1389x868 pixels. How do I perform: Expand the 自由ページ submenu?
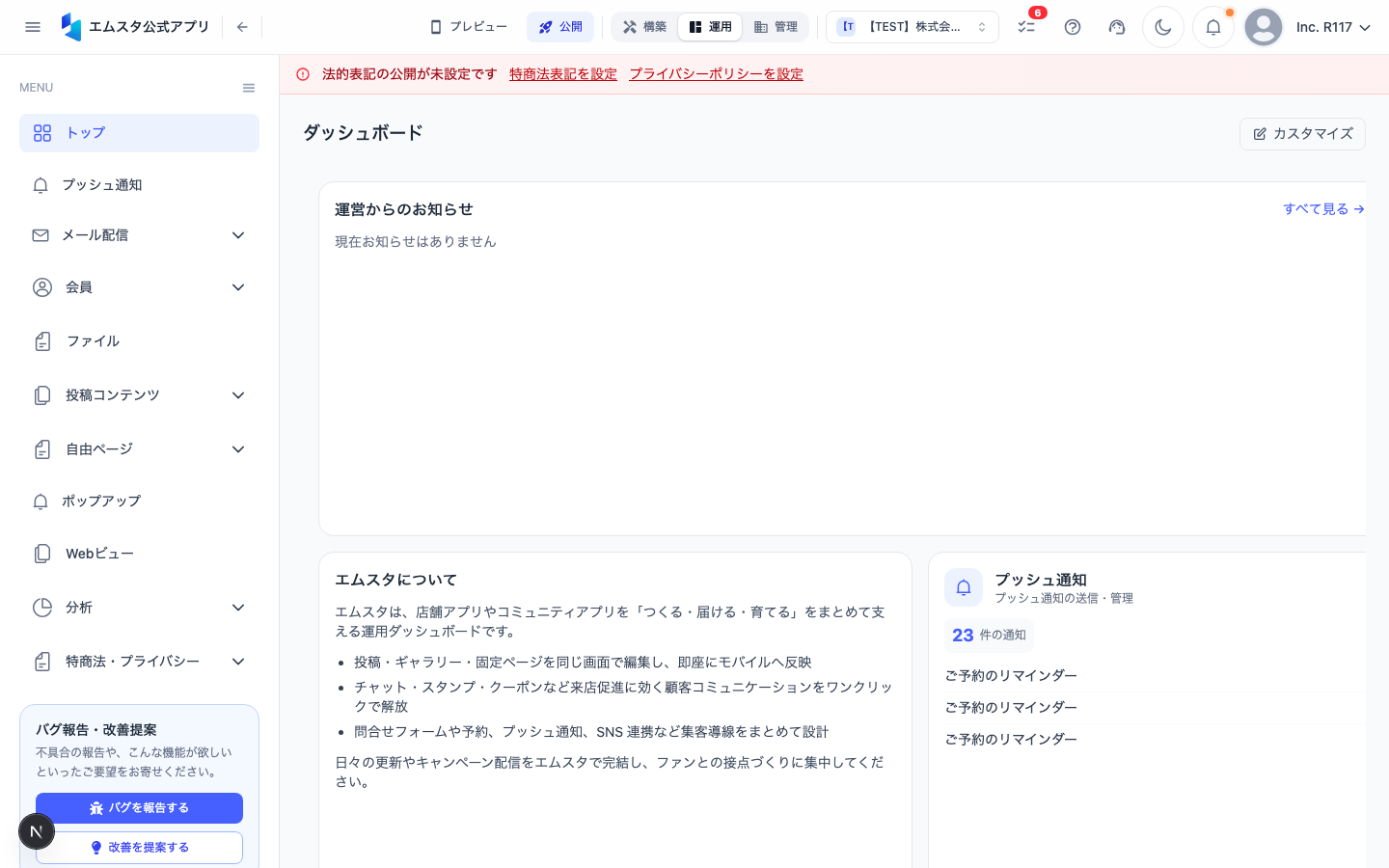(139, 449)
